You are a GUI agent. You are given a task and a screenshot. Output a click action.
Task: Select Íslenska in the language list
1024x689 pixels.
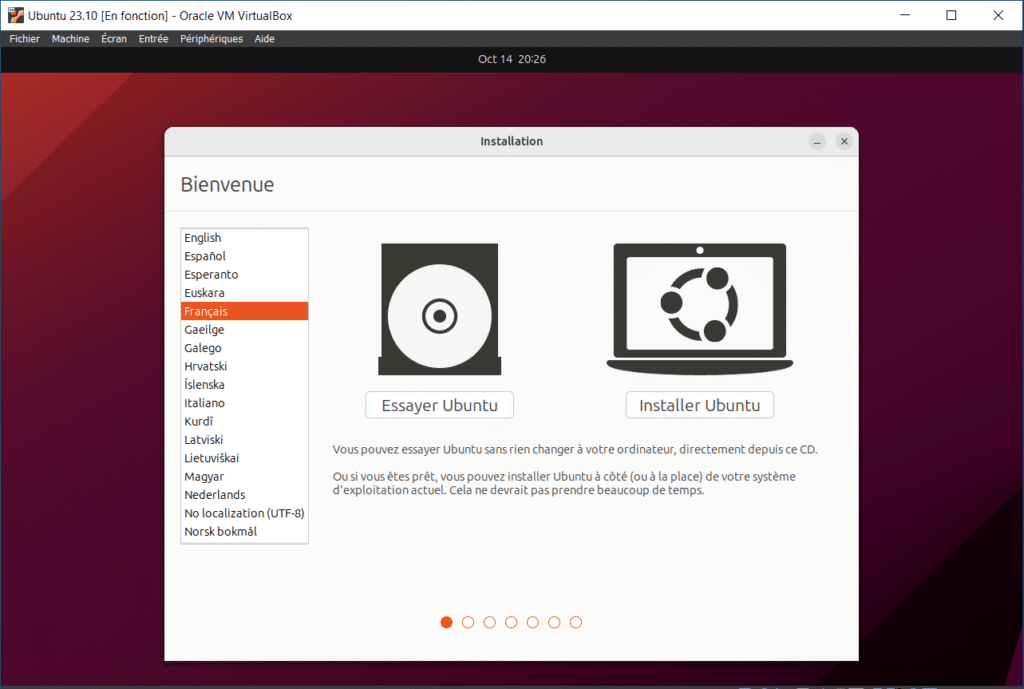click(244, 384)
